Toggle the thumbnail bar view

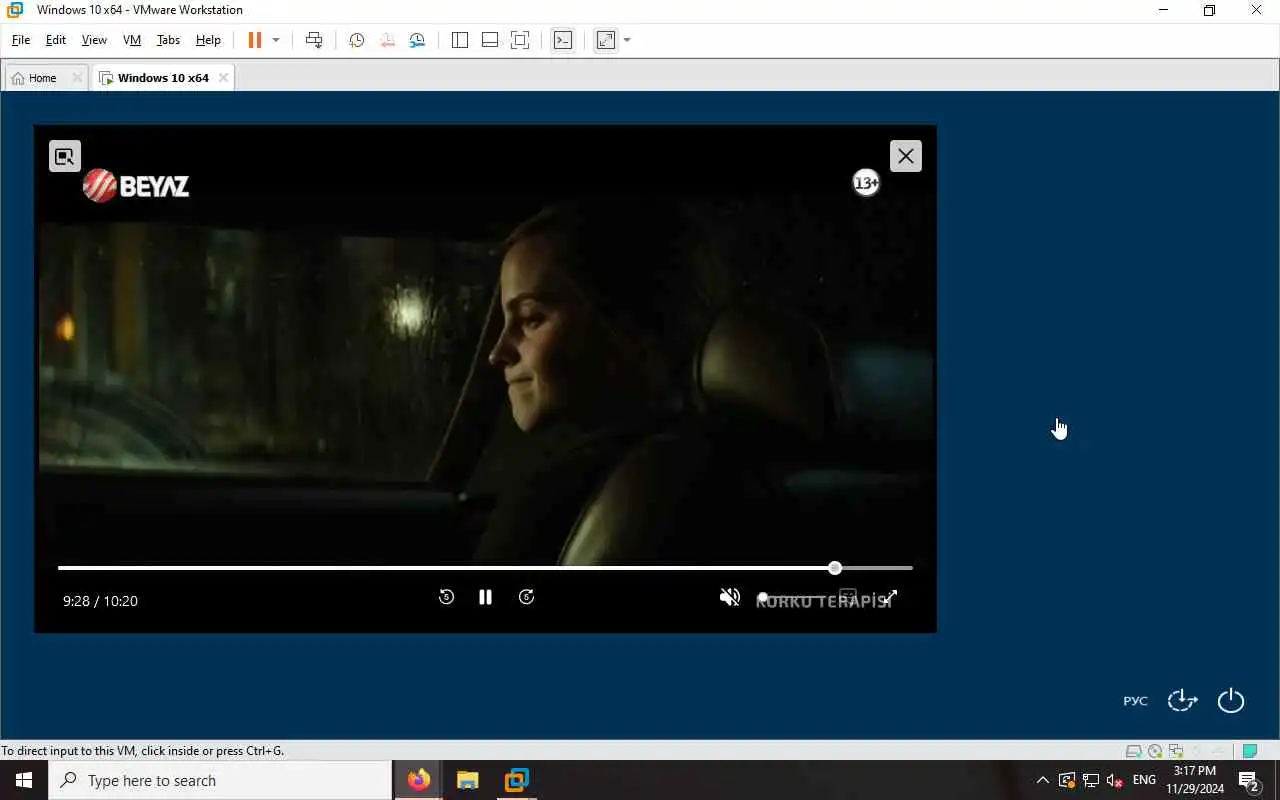point(490,40)
